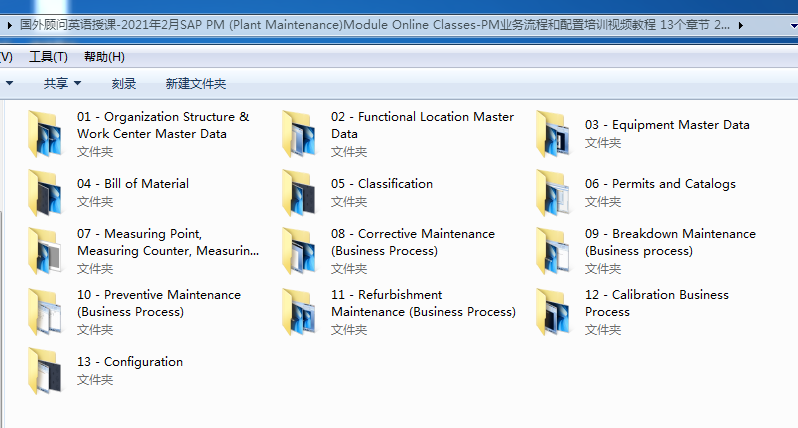Select the '12 - Calibration Business Process' name
798x428 pixels.
pyautogui.click(x=657, y=303)
